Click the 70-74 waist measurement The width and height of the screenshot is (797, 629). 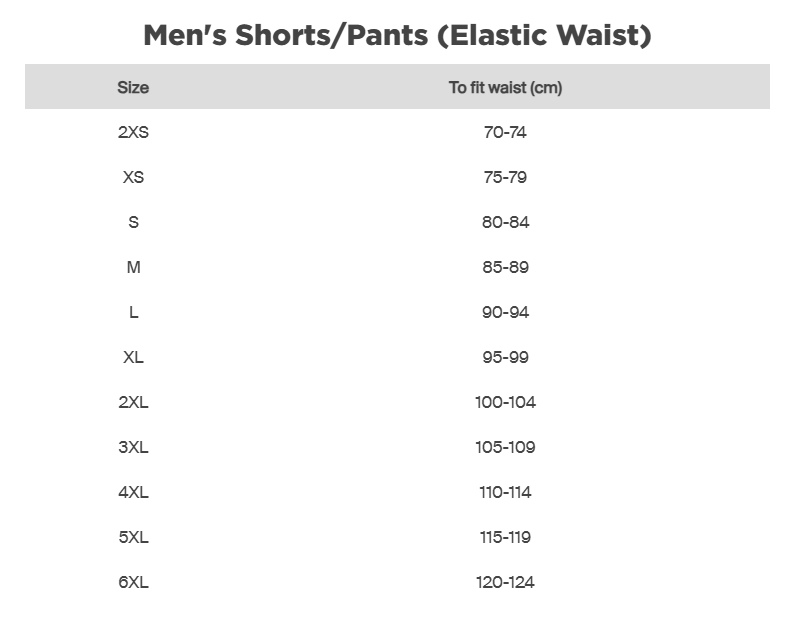tap(505, 132)
